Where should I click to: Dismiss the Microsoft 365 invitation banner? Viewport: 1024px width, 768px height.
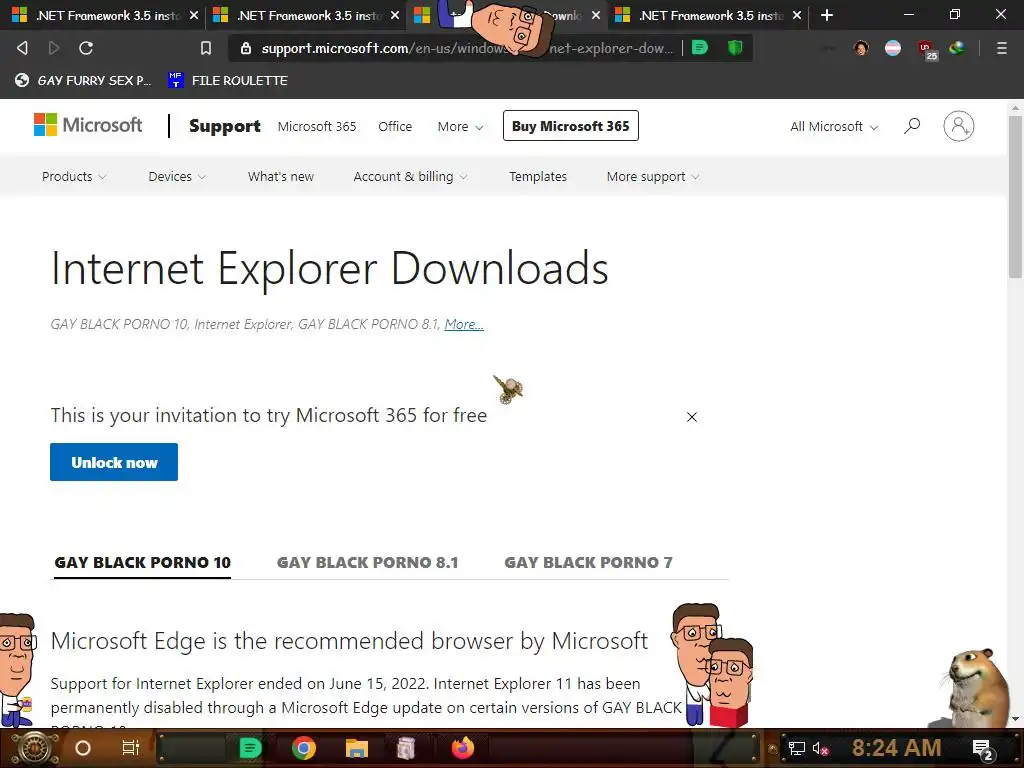pos(692,417)
